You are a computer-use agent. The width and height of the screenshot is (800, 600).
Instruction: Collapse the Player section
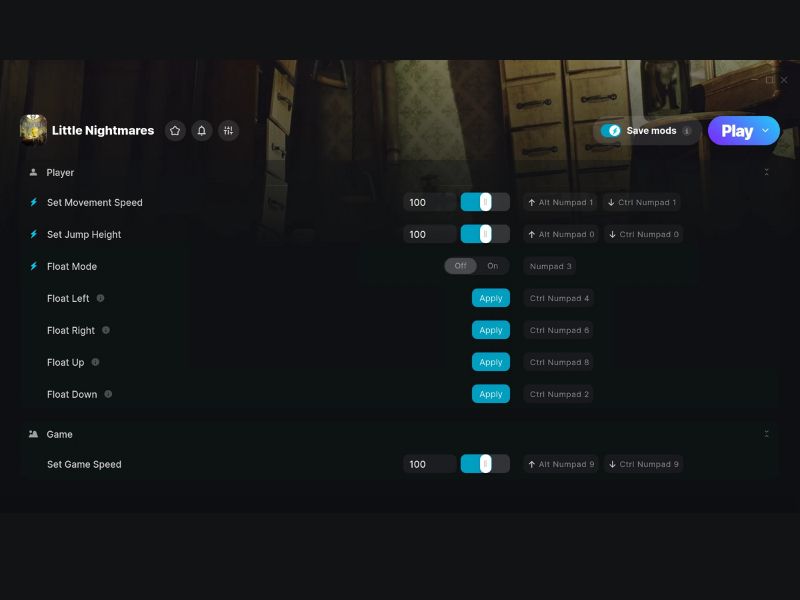point(766,172)
